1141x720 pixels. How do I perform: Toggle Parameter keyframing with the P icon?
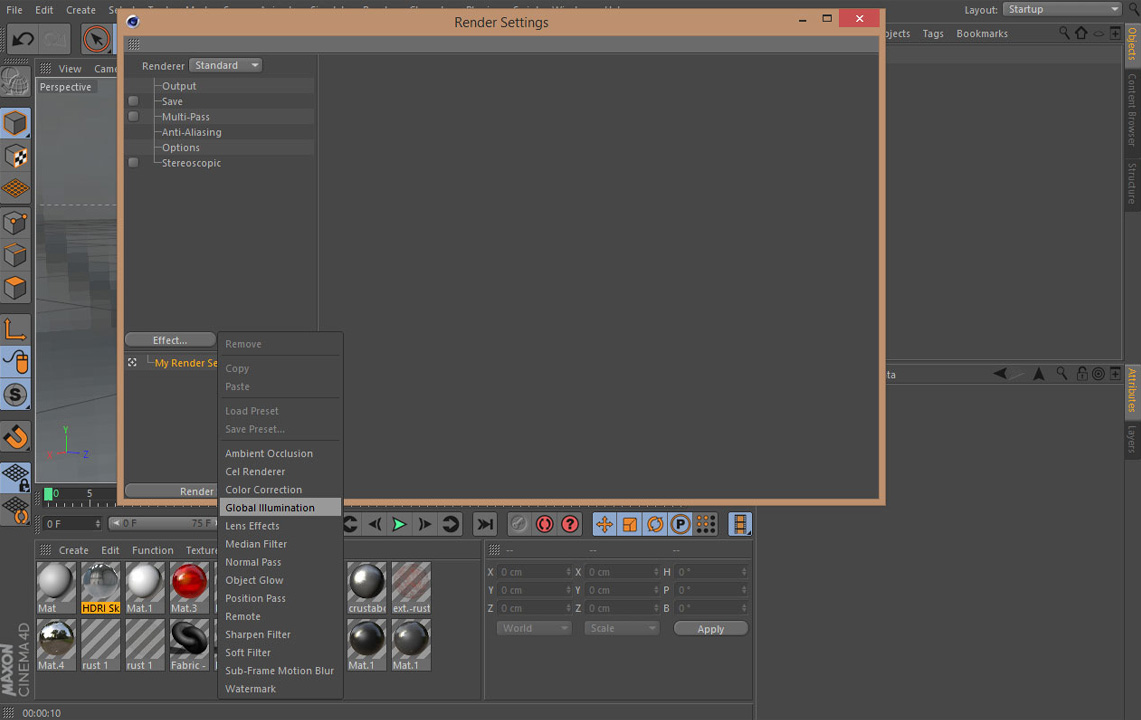click(680, 523)
